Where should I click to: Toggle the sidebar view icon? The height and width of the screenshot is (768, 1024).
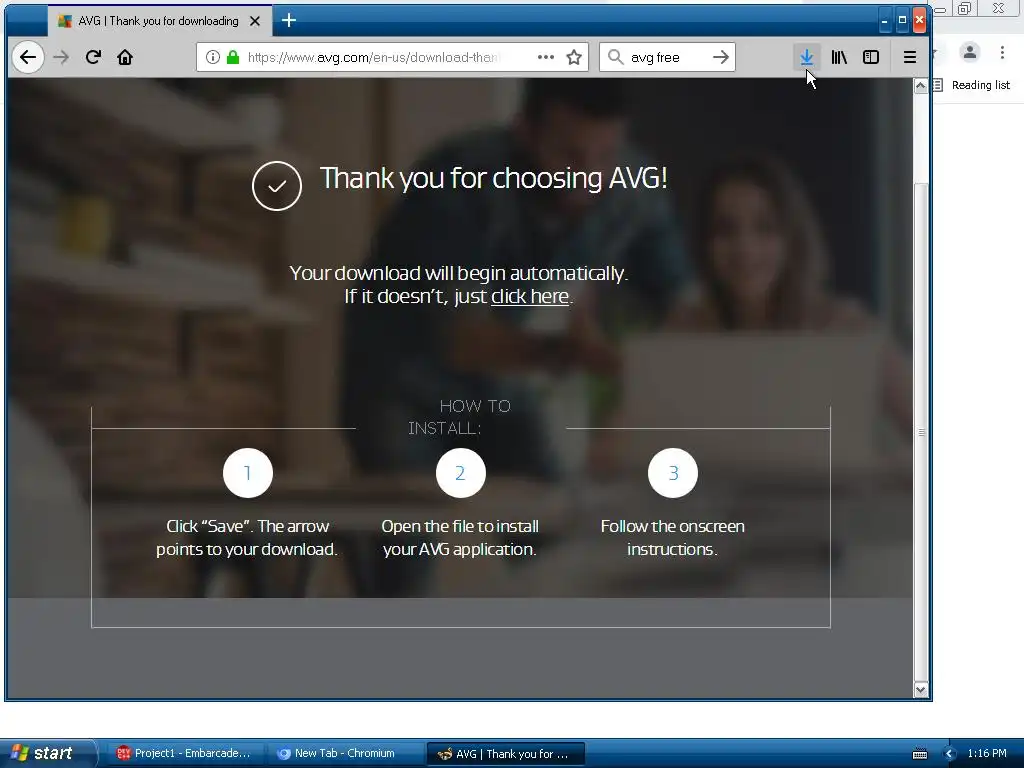click(x=871, y=57)
